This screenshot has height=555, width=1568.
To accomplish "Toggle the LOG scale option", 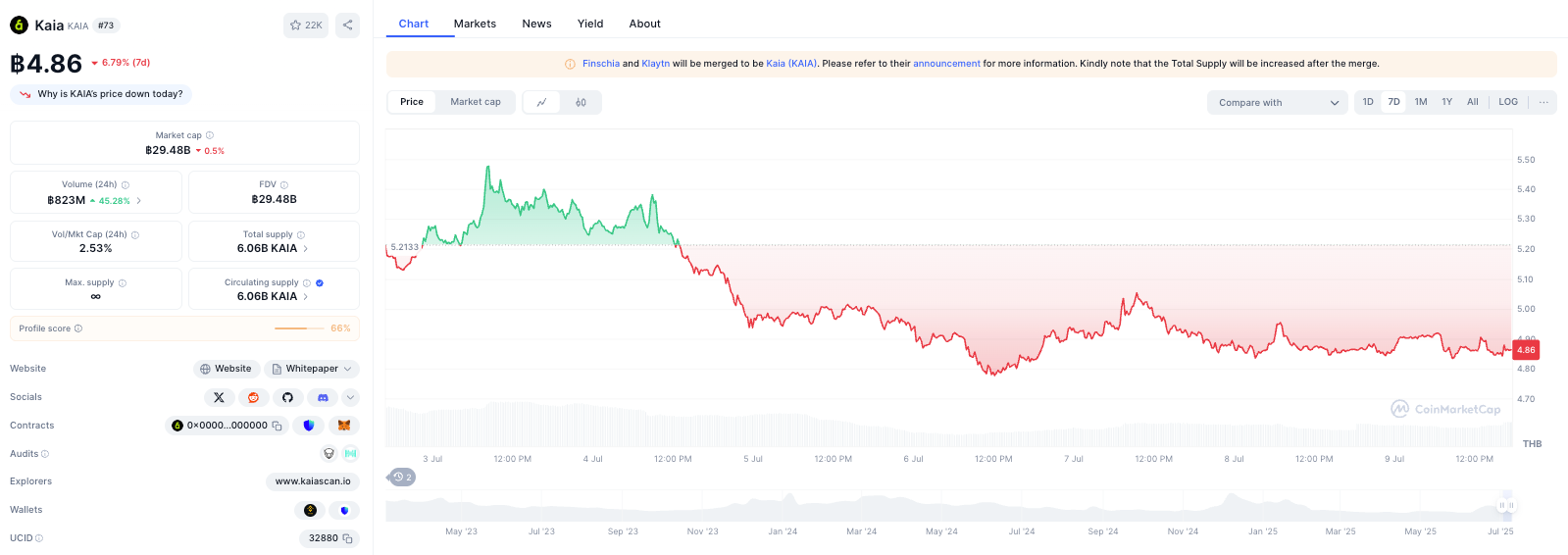I will (1508, 102).
